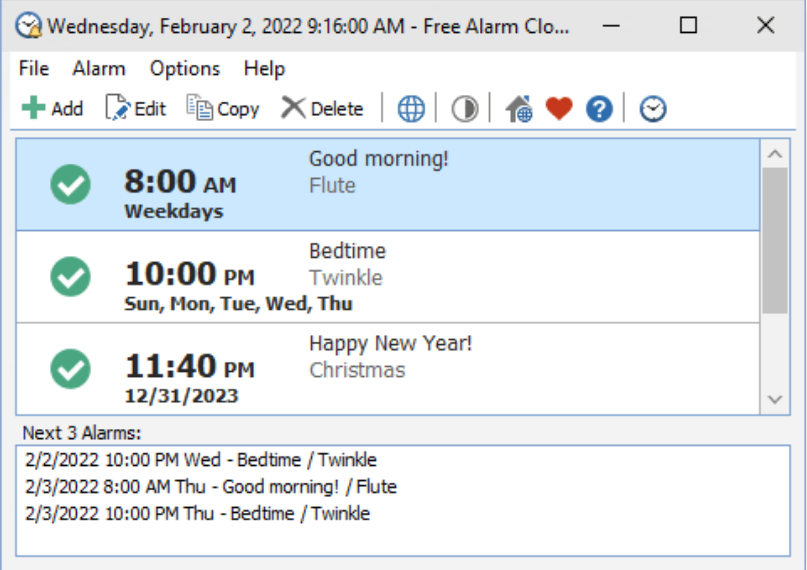Viewport: 807px width, 570px height.
Task: Toggle the 10:00 PM Bedtime alarm checkmark
Action: coord(71,276)
